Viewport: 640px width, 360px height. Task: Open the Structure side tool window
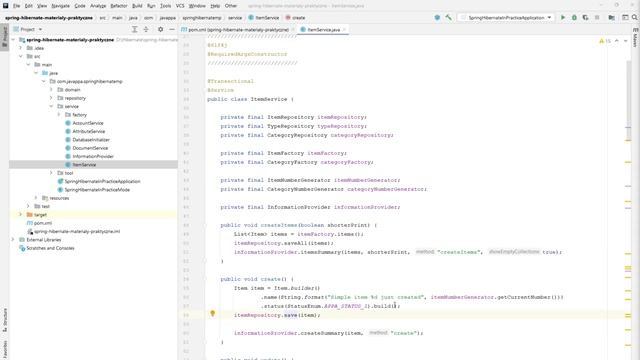click(x=4, y=319)
